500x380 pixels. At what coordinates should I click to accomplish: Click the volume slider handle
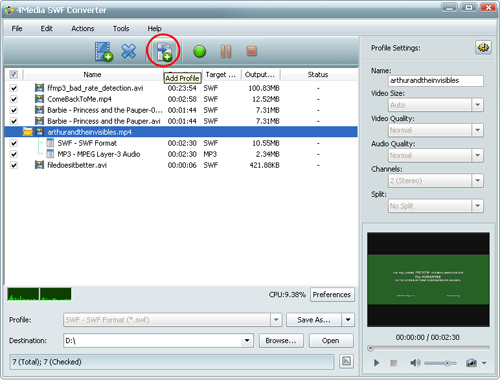tap(447, 363)
